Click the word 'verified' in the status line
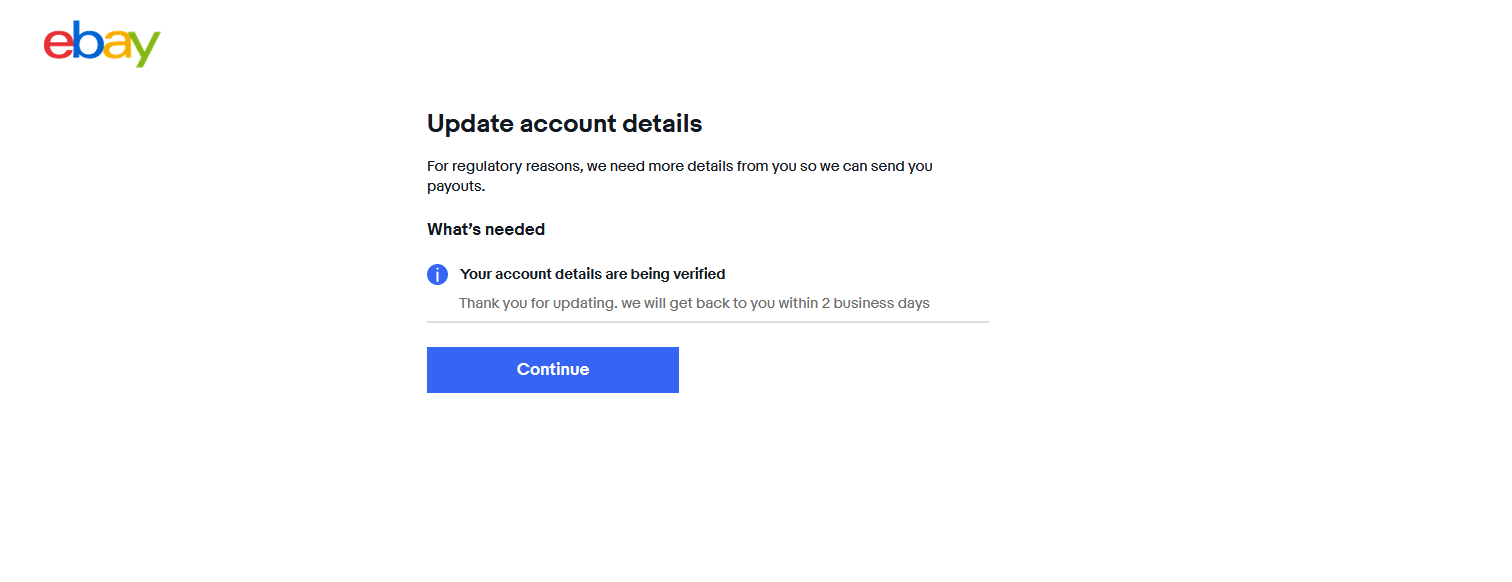 [x=698, y=274]
